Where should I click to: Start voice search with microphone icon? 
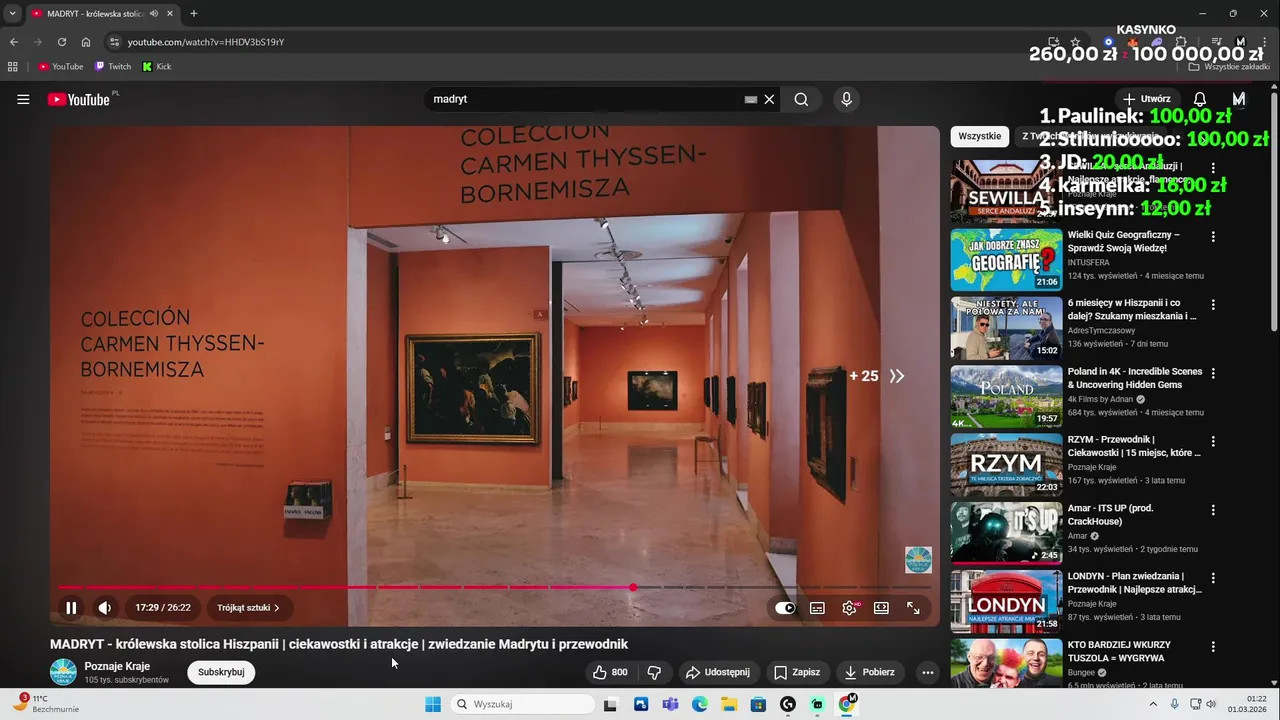coord(846,99)
